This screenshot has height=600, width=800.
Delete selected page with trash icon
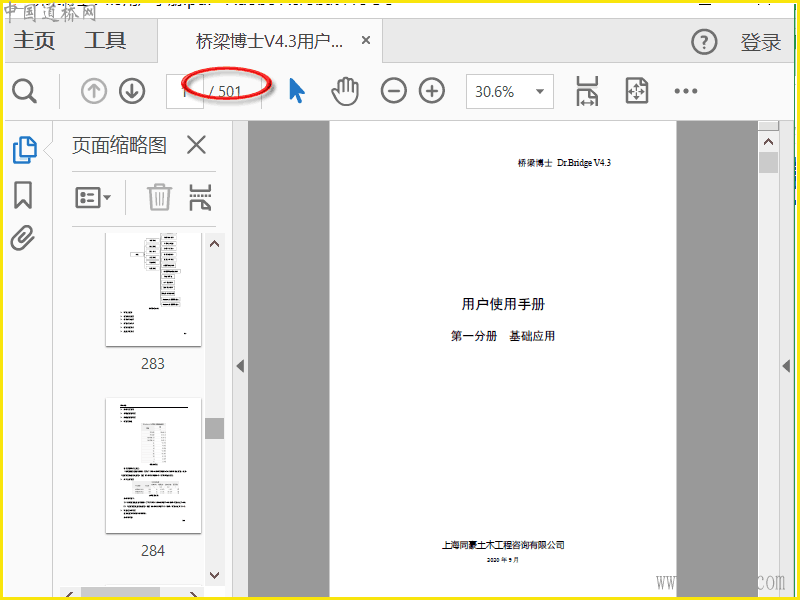[159, 197]
